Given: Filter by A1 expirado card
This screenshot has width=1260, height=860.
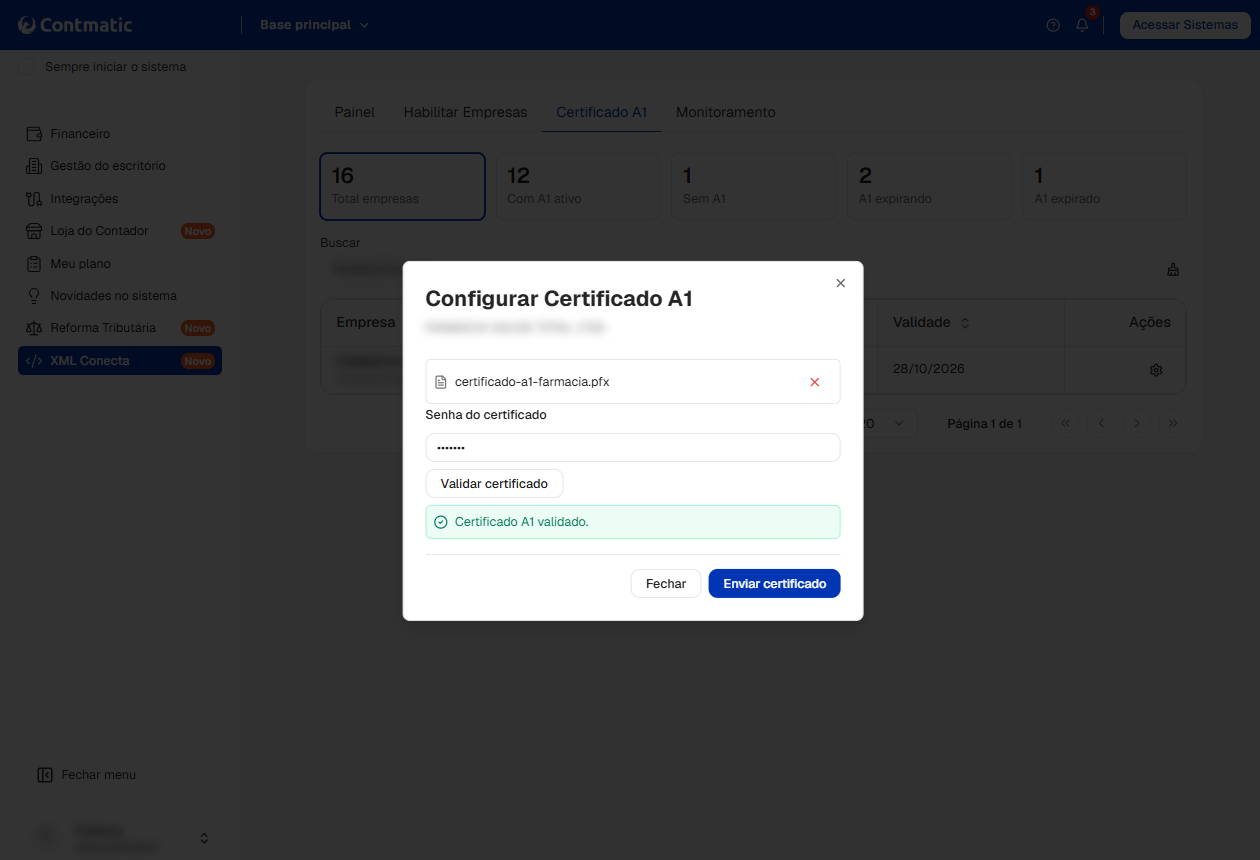Looking at the screenshot, I should tap(1104, 186).
